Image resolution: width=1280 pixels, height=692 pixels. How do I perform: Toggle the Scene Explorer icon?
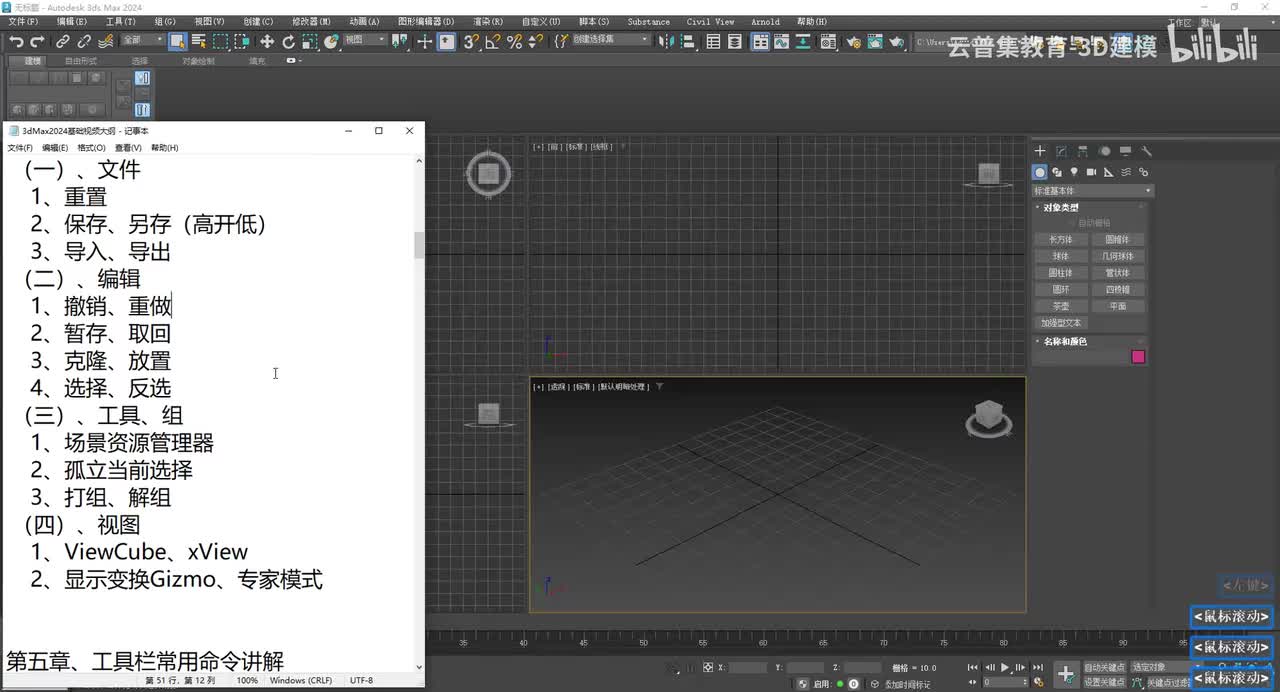click(713, 41)
